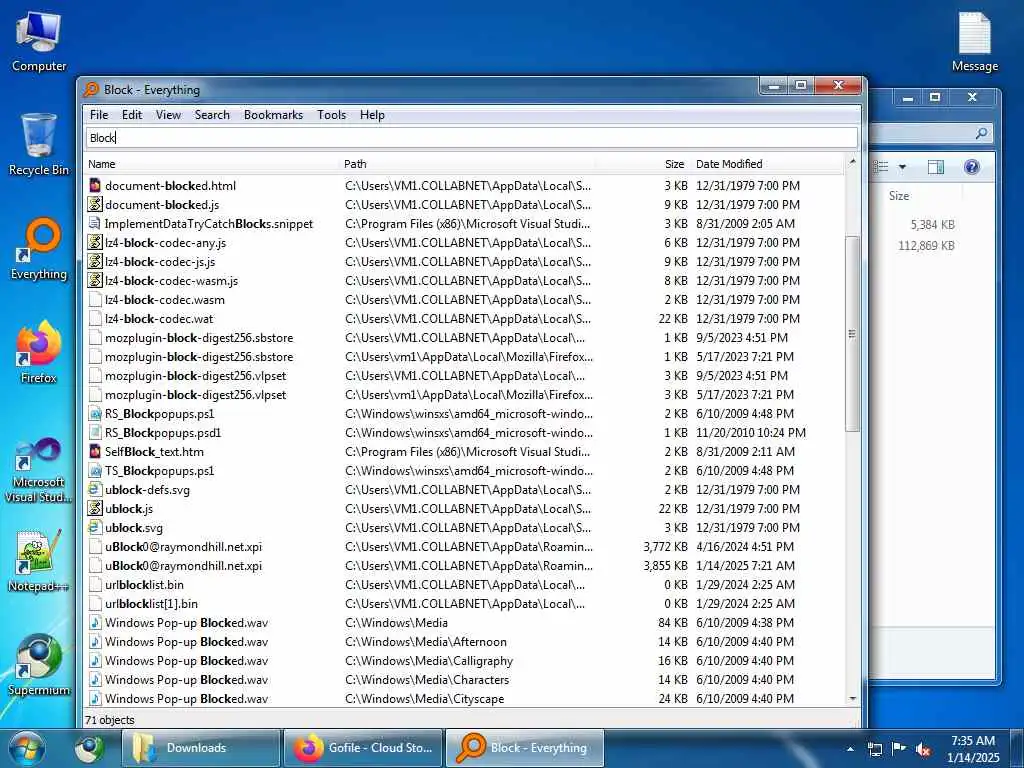Screen dimensions: 1024x768
Task: Click in the search box containing Block
Action: coord(471,138)
